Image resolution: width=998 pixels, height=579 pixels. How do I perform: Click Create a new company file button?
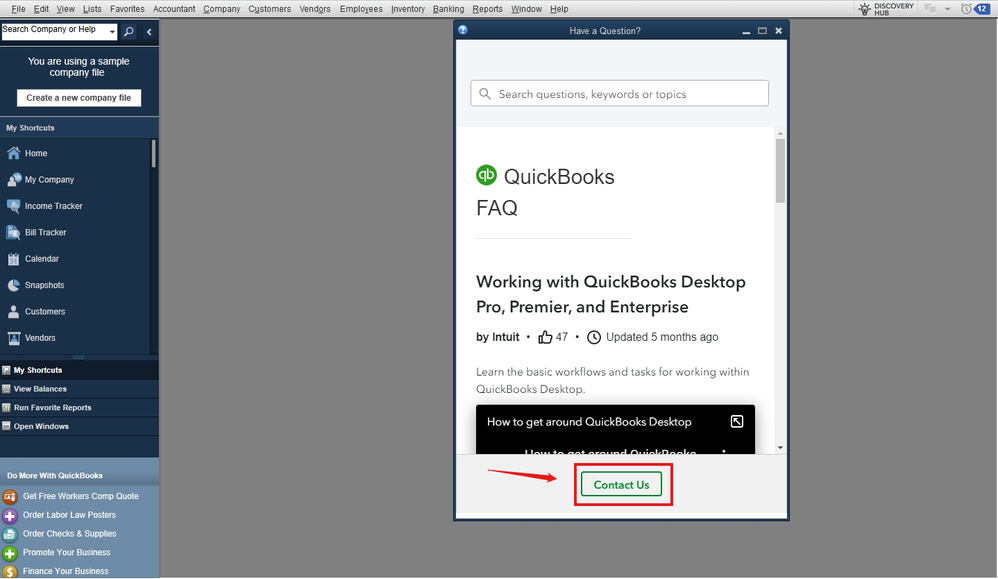[79, 98]
